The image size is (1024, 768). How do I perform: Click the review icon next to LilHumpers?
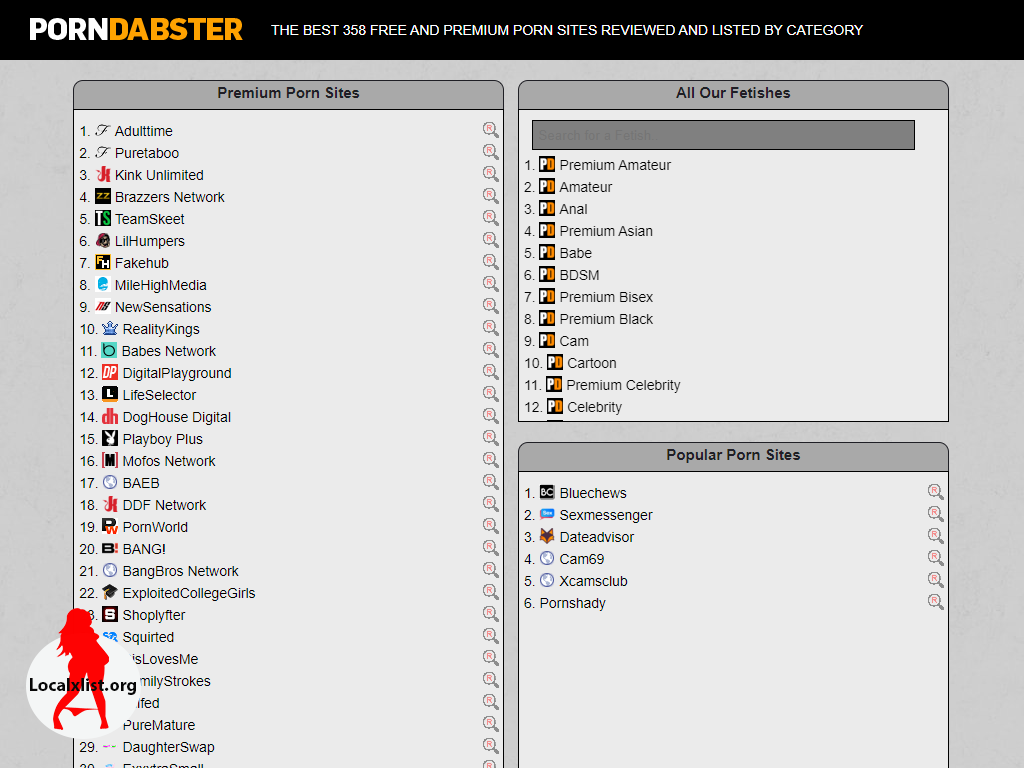tap(490, 240)
